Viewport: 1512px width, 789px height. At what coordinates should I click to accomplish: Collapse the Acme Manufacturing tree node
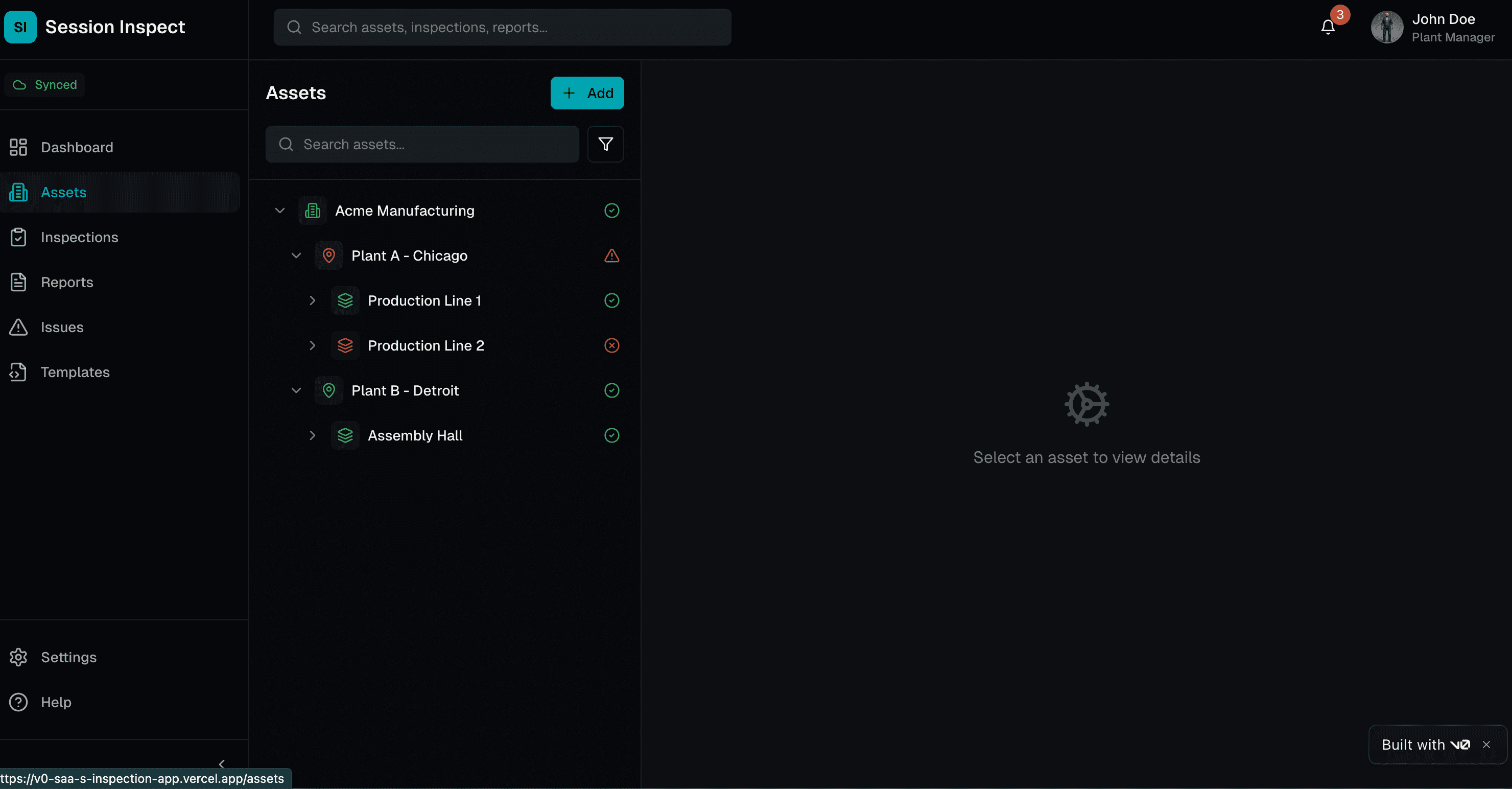[280, 210]
